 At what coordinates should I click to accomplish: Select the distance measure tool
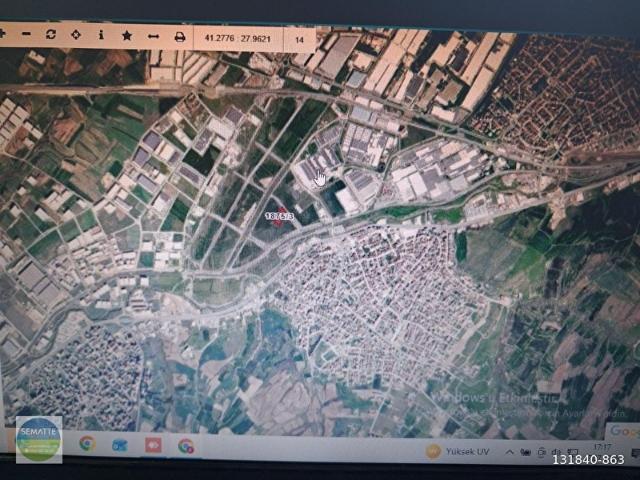(x=153, y=37)
